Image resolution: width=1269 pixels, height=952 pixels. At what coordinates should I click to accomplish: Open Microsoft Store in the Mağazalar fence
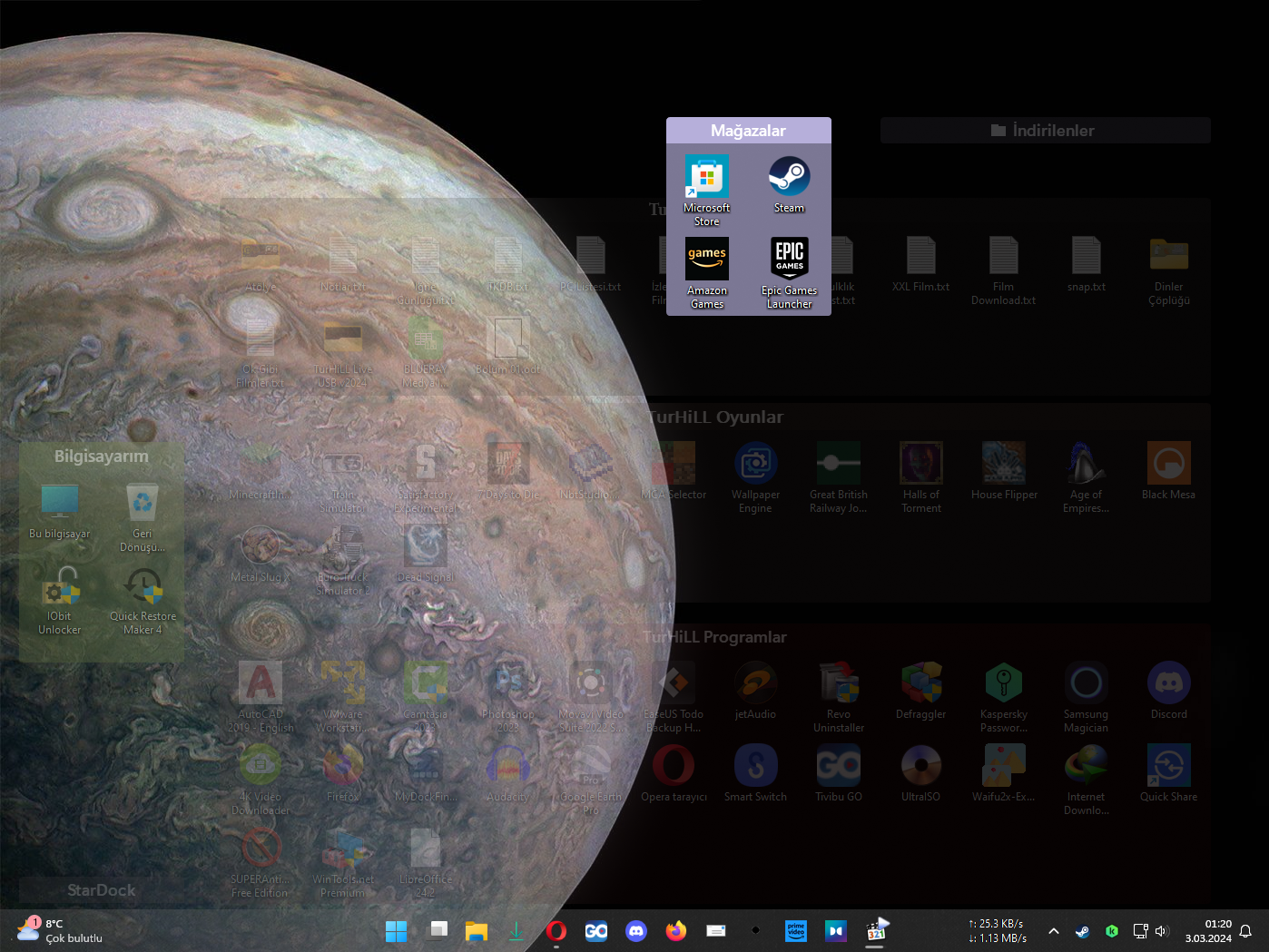click(x=706, y=190)
